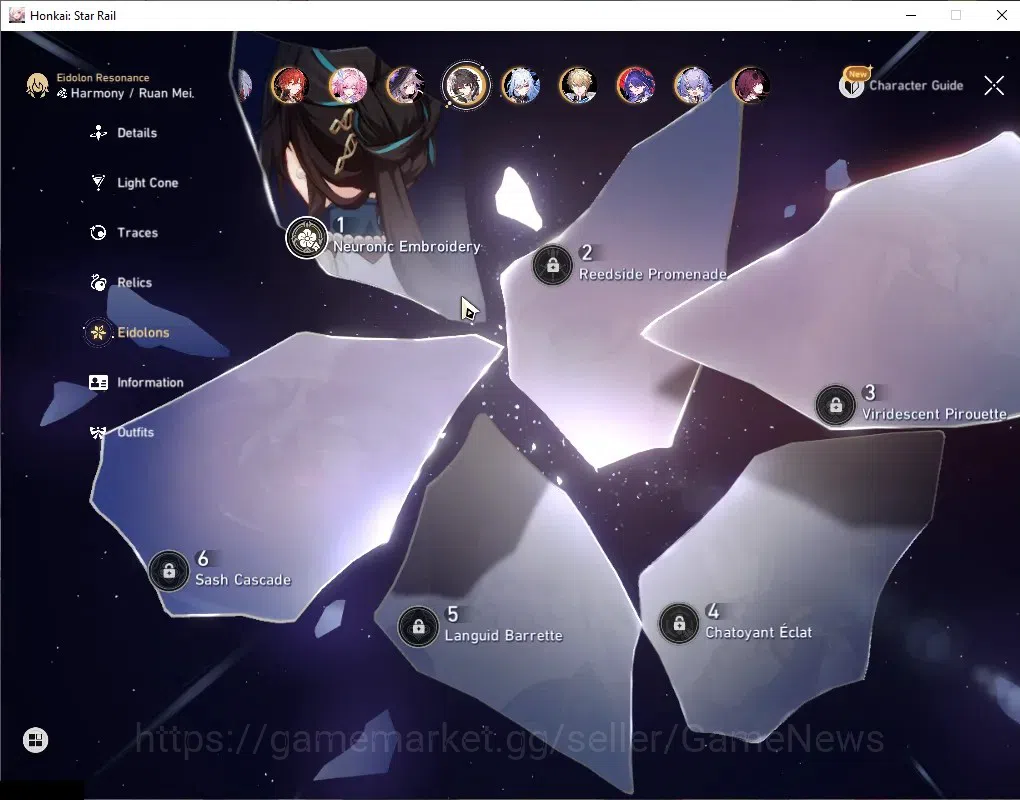The image size is (1020, 800).
Task: Click the Neuronic Embroidery label
Action: point(407,247)
